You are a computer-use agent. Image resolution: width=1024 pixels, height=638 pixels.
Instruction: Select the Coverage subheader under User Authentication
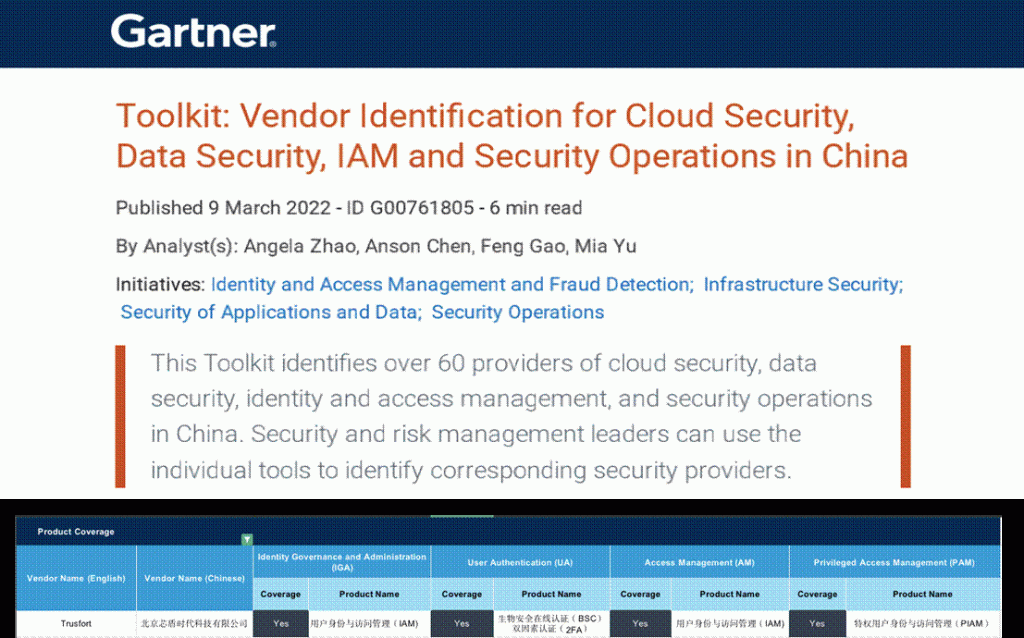point(462,594)
